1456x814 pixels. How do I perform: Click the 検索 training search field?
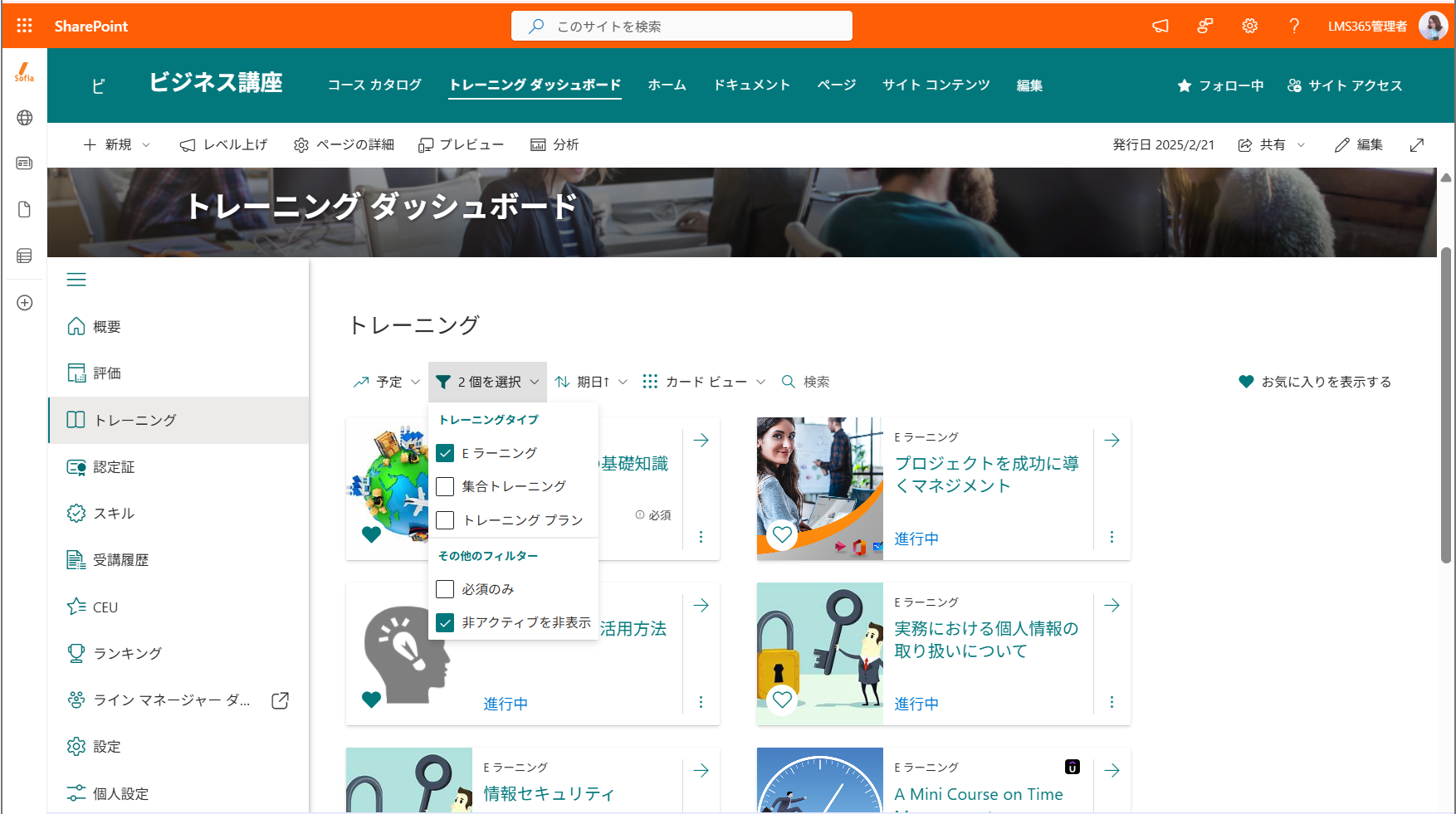[x=805, y=382]
